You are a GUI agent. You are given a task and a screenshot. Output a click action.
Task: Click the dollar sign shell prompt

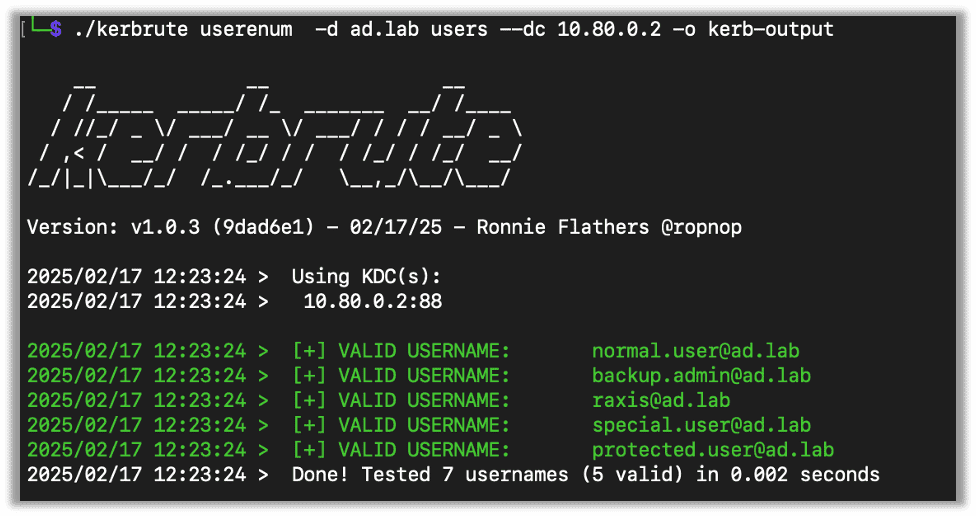click(x=56, y=30)
